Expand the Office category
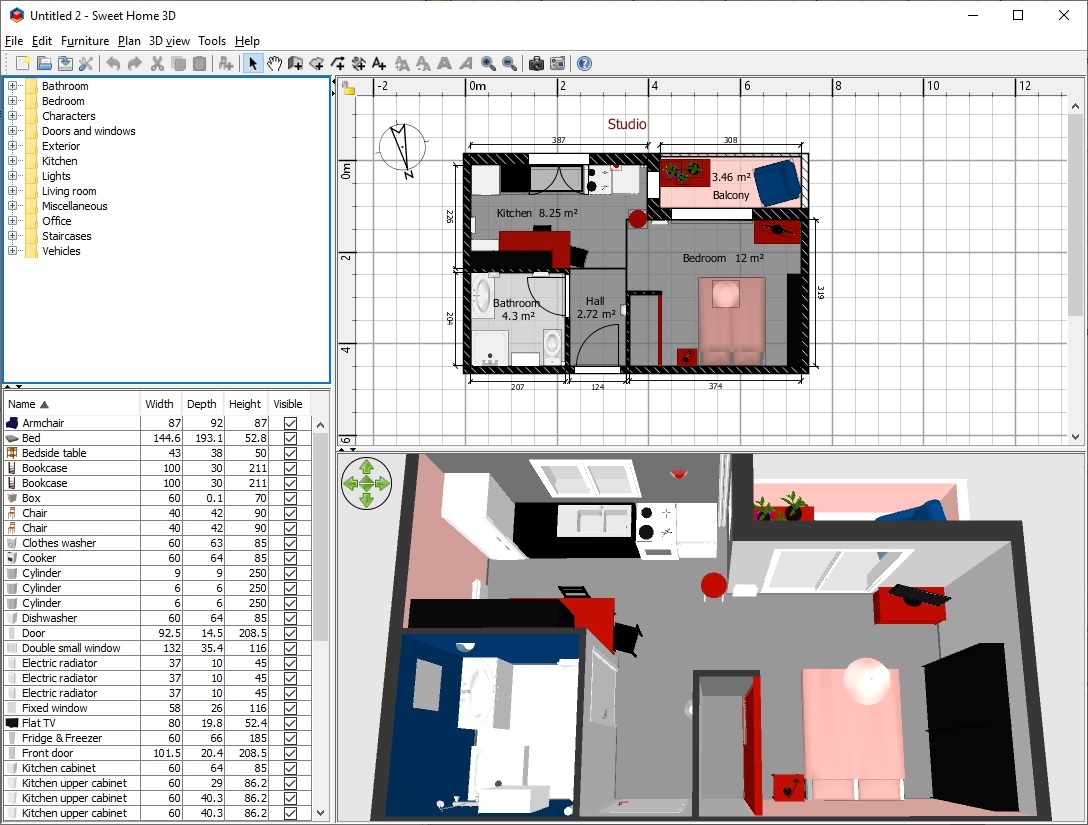 pos(12,221)
